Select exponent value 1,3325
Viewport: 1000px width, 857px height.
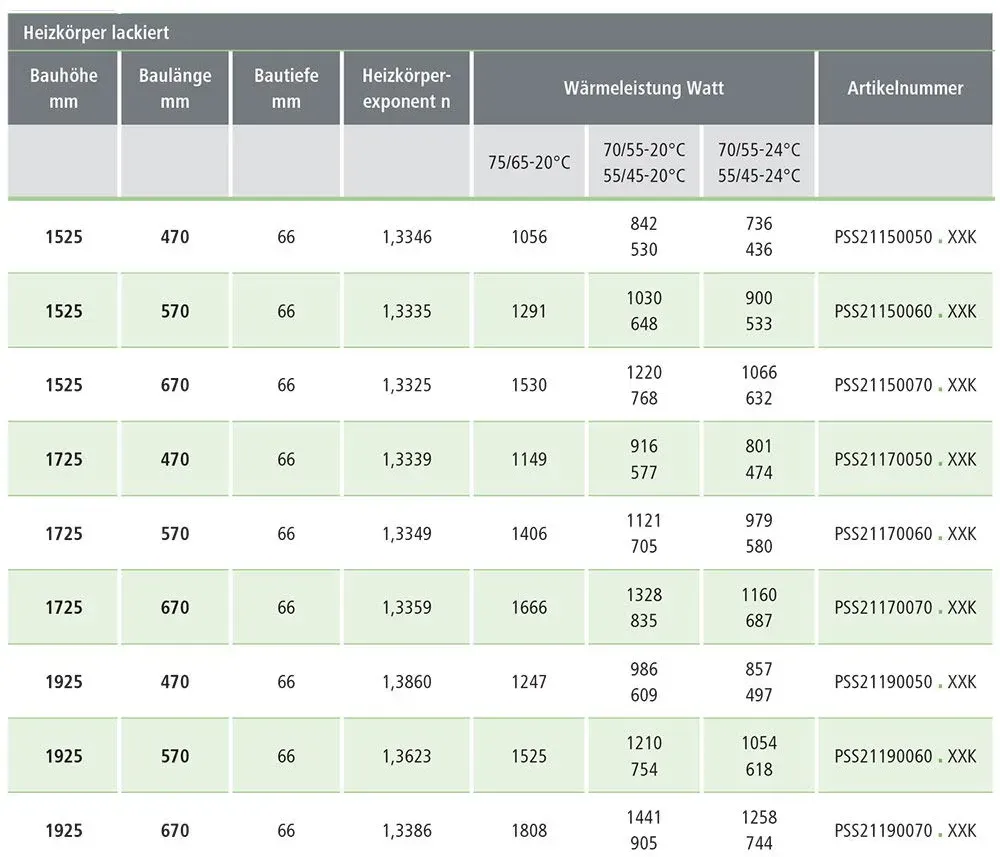click(407, 385)
